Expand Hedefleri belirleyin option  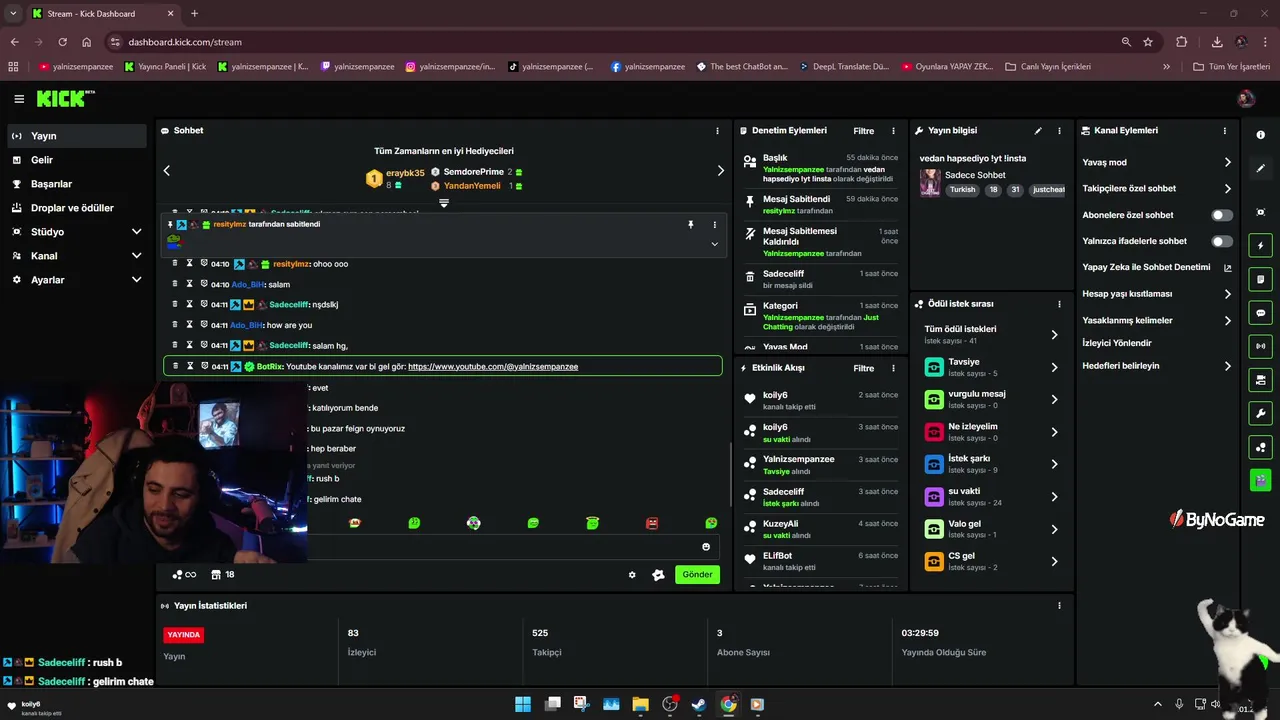point(1228,366)
